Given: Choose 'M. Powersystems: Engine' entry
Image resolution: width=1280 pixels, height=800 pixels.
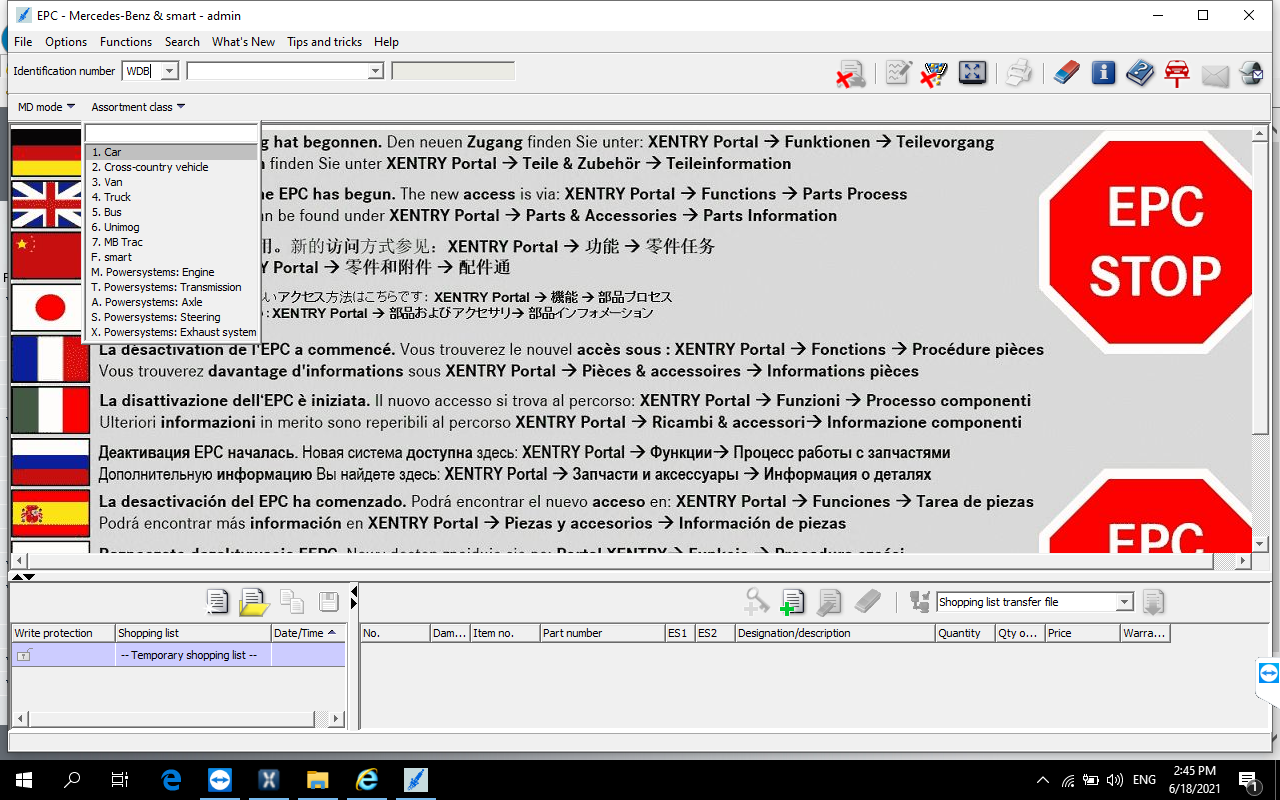Looking at the screenshot, I should [171, 272].
